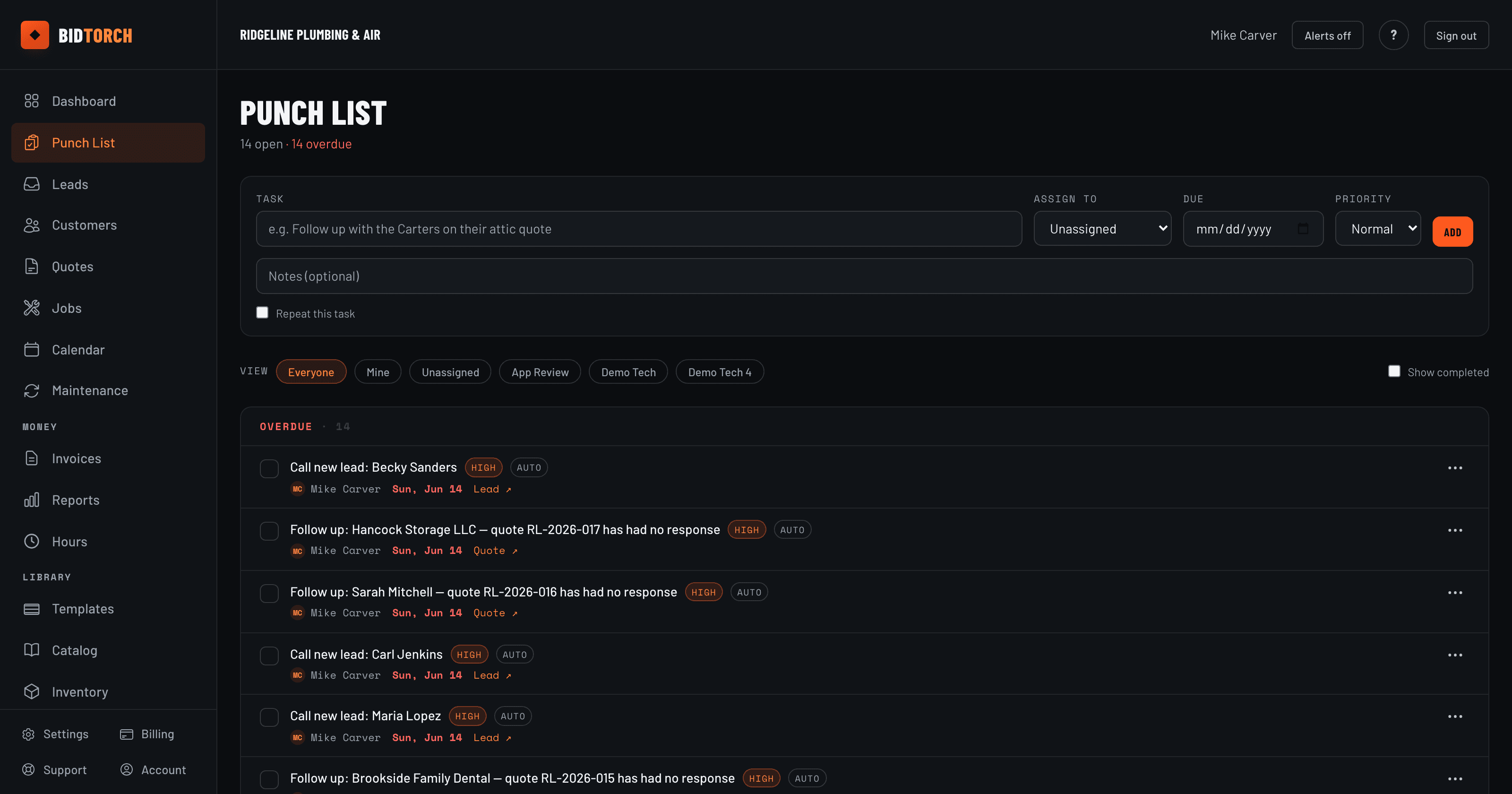Image resolution: width=1512 pixels, height=794 pixels.
Task: Check off Hancock Storage LLC follow-up
Action: [x=269, y=531]
